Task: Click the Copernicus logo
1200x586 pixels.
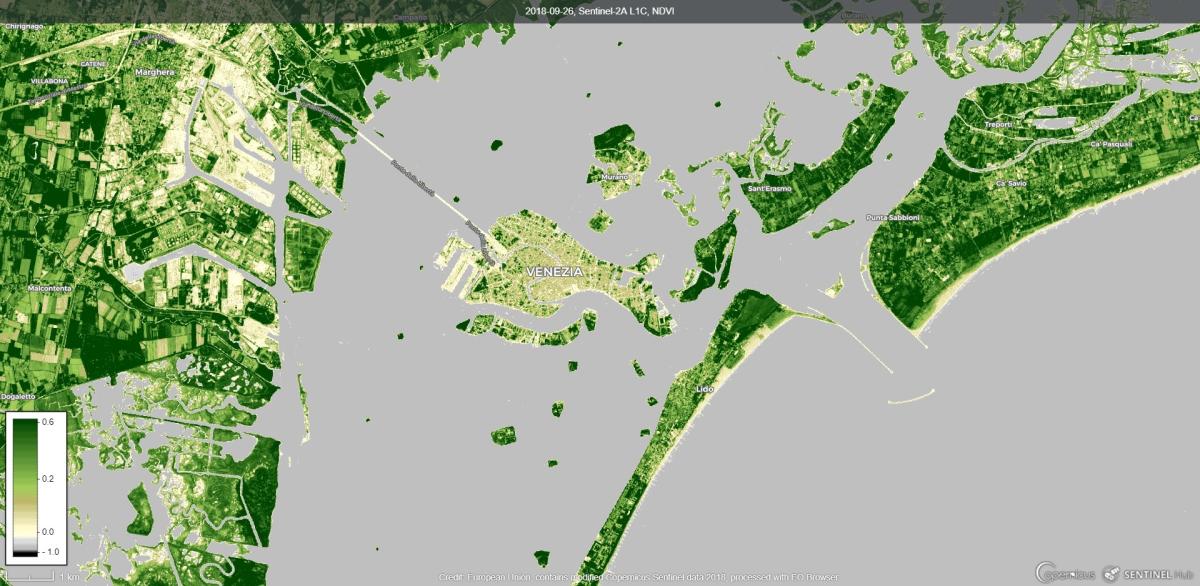Action: (x=1063, y=572)
